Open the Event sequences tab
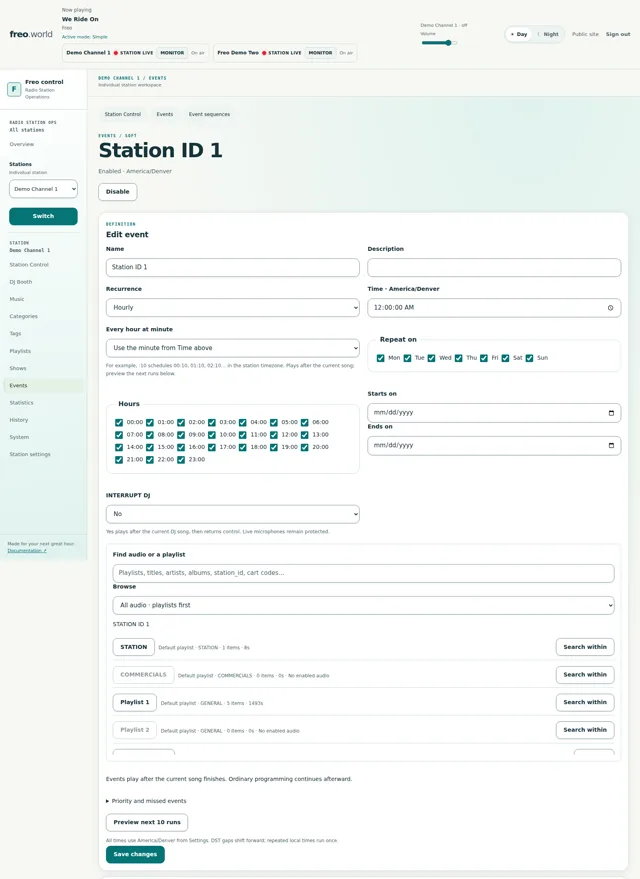 pos(209,114)
